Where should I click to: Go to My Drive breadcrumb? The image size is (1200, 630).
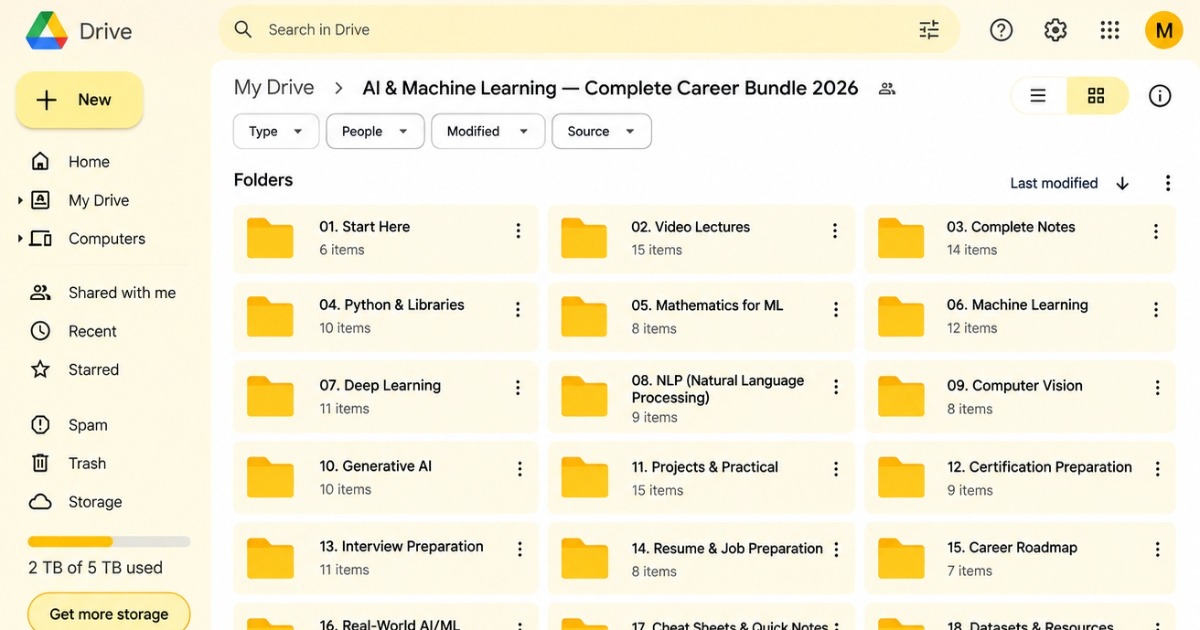274,88
